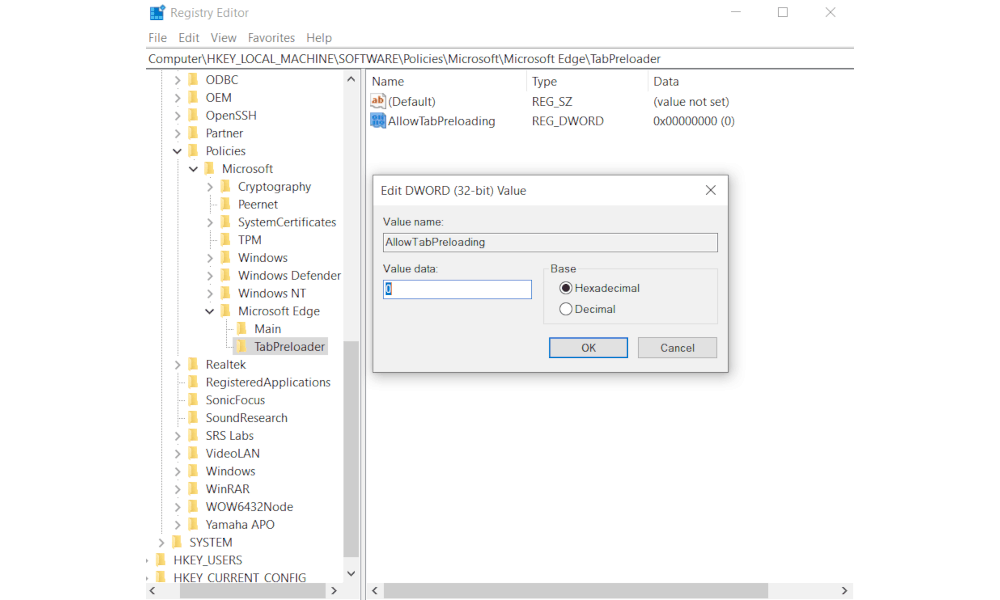Click the Cryptography folder icon
Viewport: 1000px width, 600px height.
pos(225,187)
